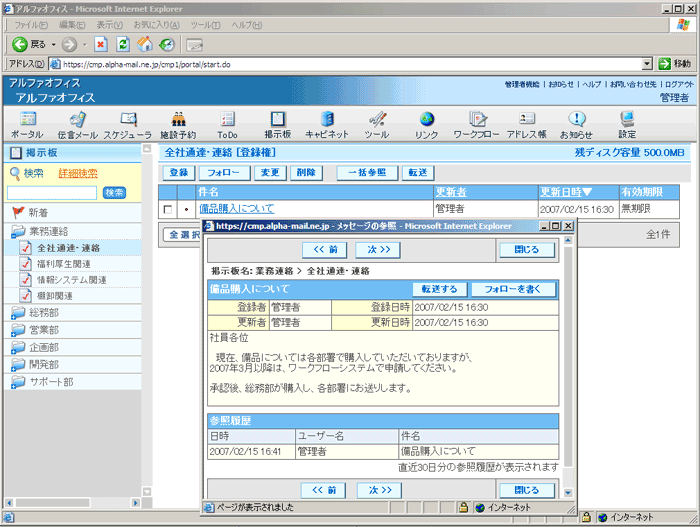700x527 pixels.
Task: Open the 詳細検索 link
Action: pos(78,173)
